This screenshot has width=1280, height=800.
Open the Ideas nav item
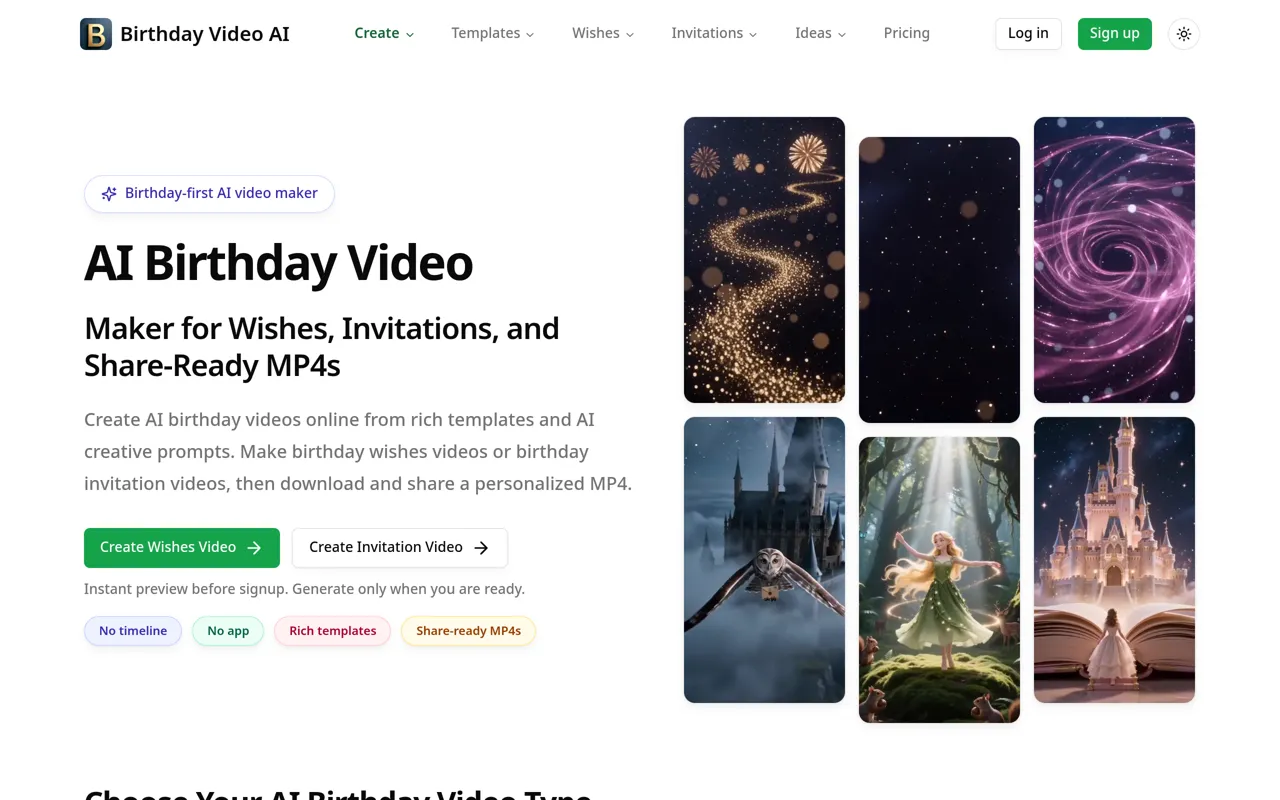[813, 33]
